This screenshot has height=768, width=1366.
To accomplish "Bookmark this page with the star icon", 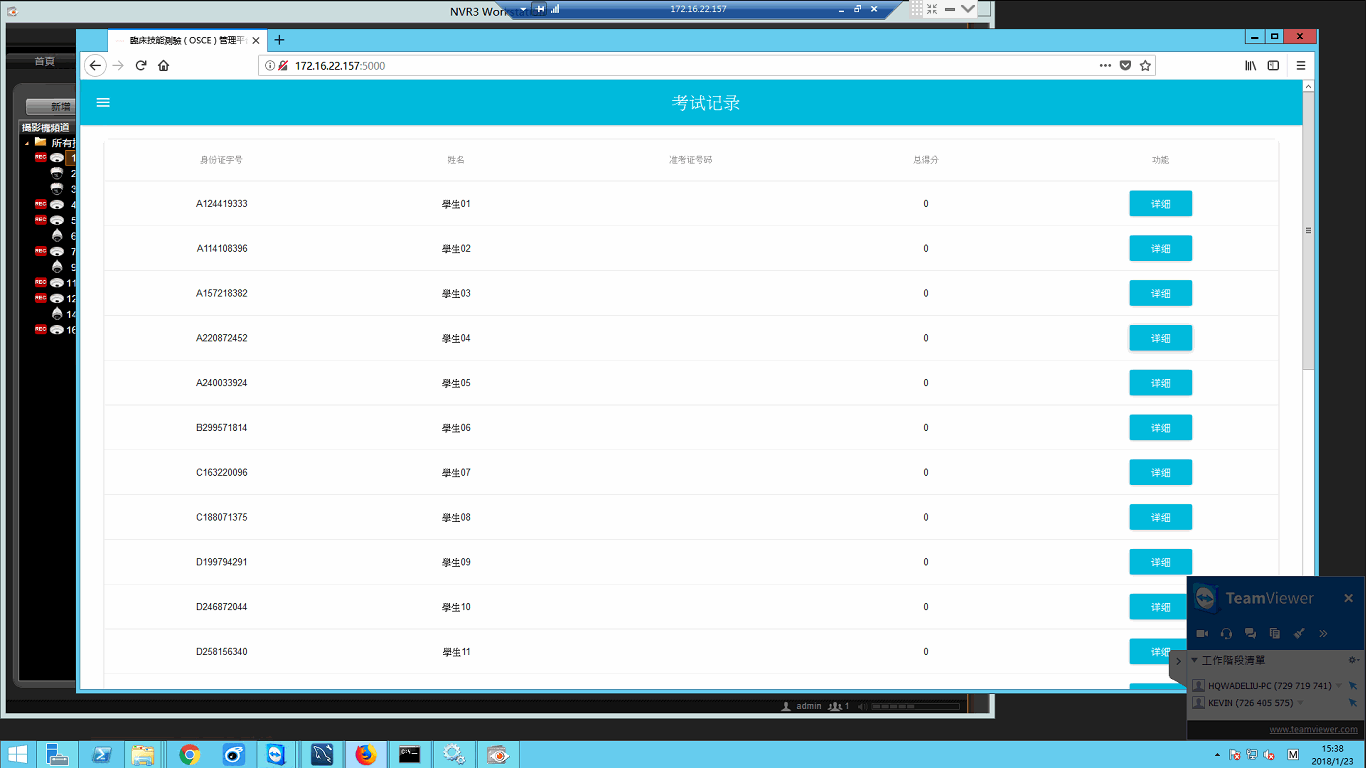I will [1146, 66].
